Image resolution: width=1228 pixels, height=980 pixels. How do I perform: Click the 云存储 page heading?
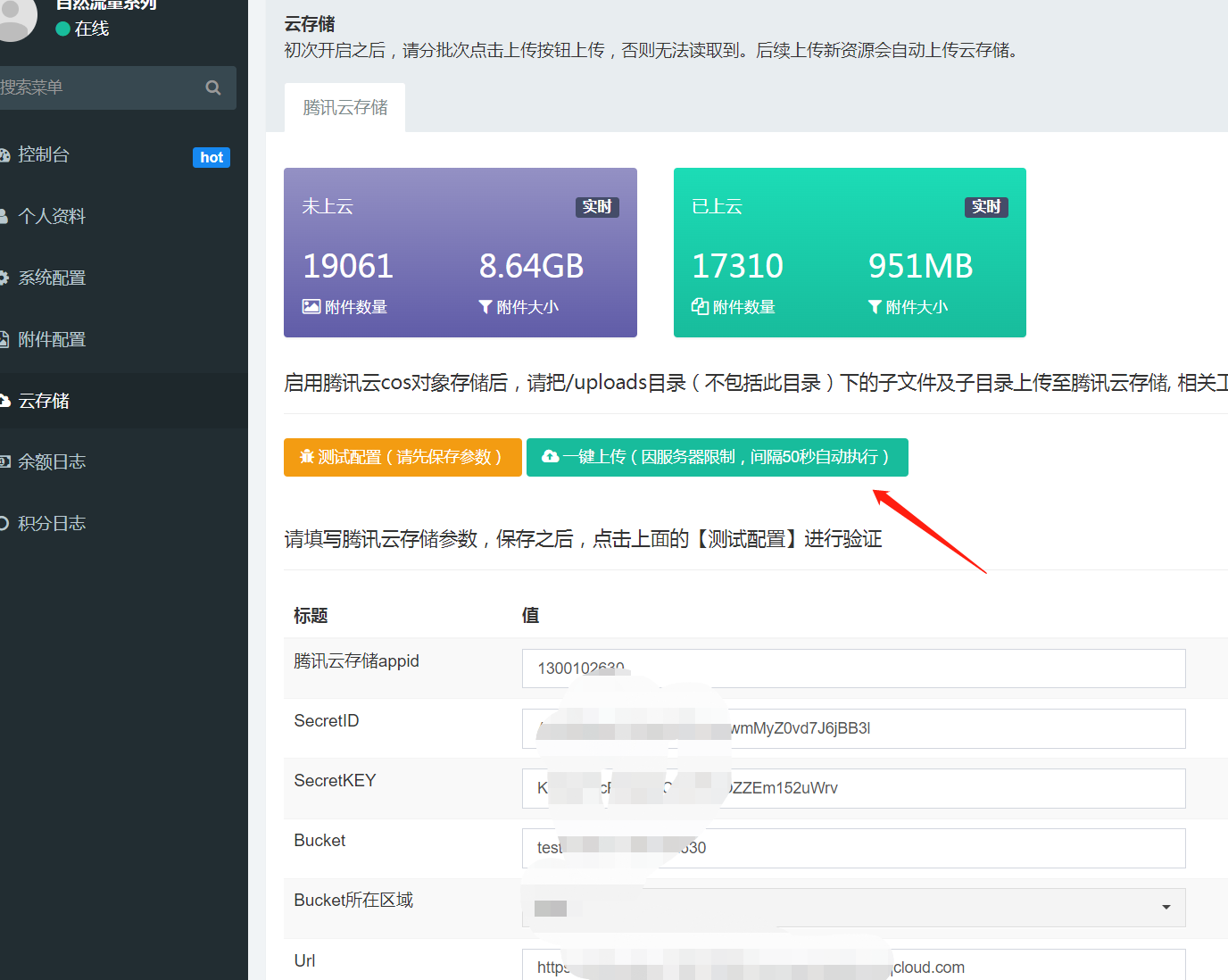310,24
